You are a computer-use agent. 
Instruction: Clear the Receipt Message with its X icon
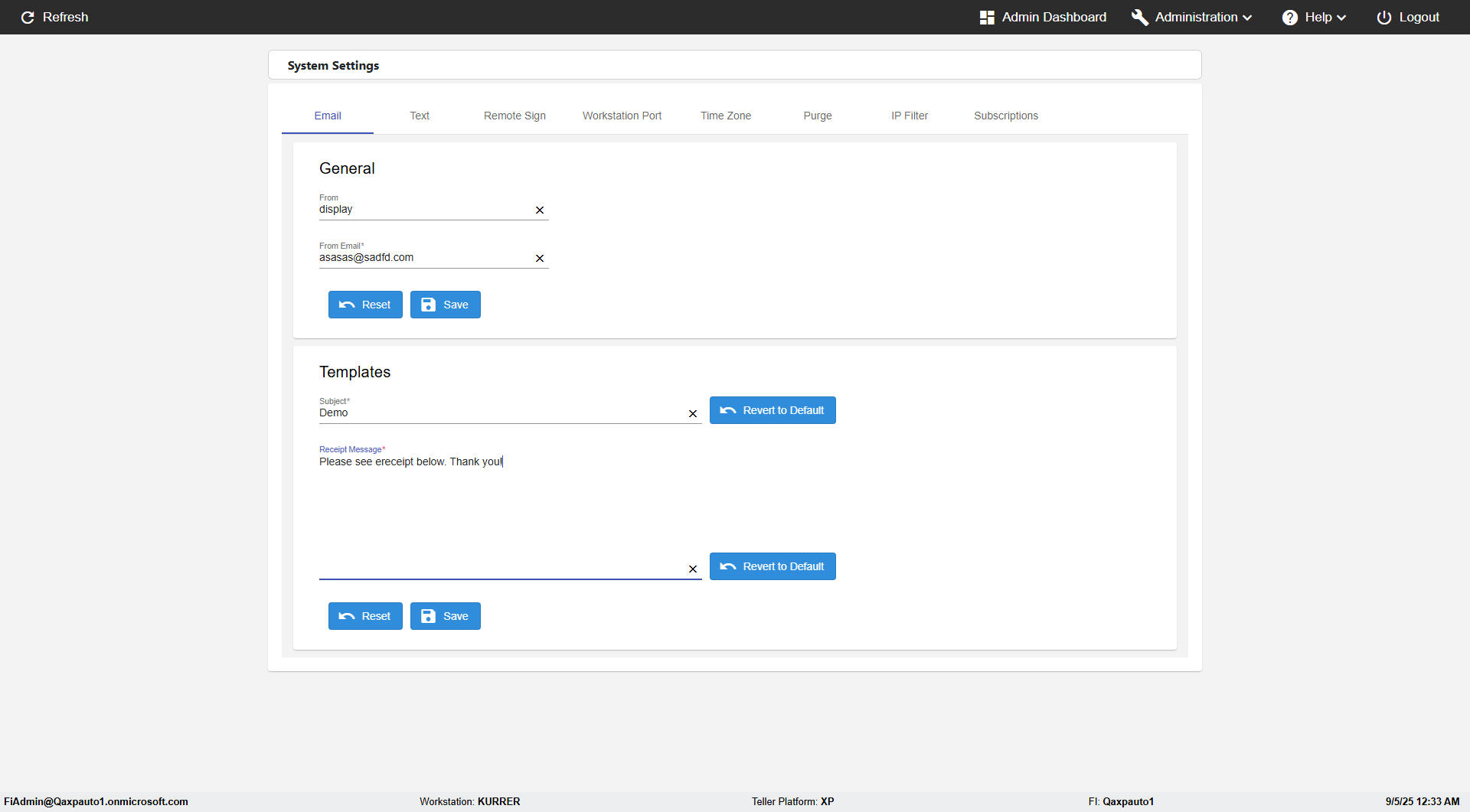click(x=693, y=569)
